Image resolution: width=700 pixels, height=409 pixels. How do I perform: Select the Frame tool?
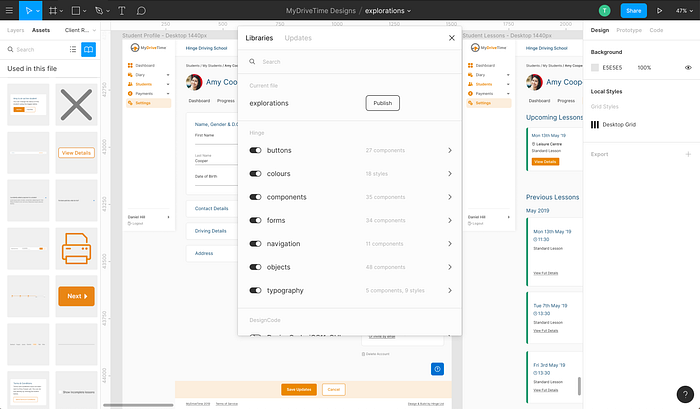click(53, 10)
